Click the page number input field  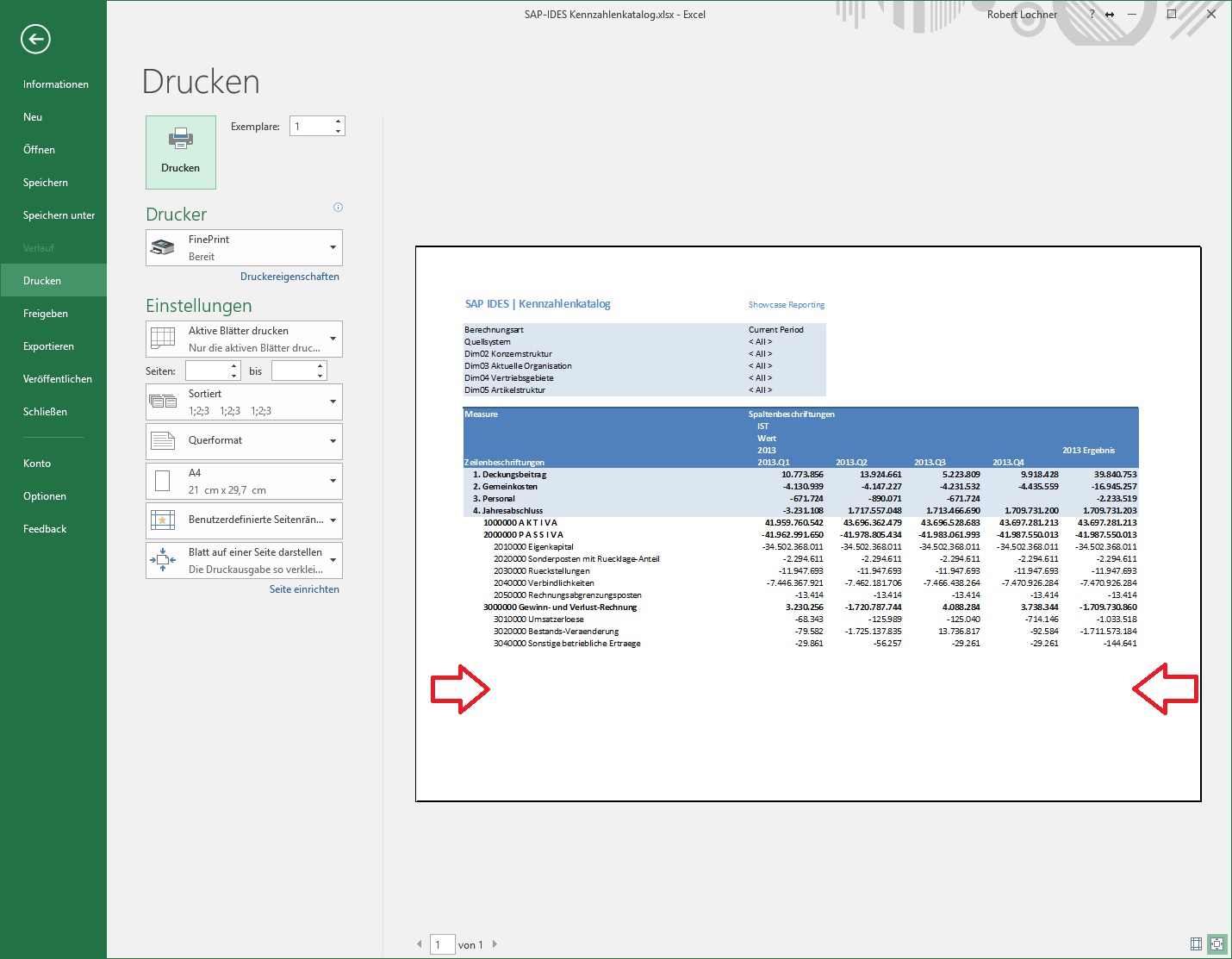(443, 944)
